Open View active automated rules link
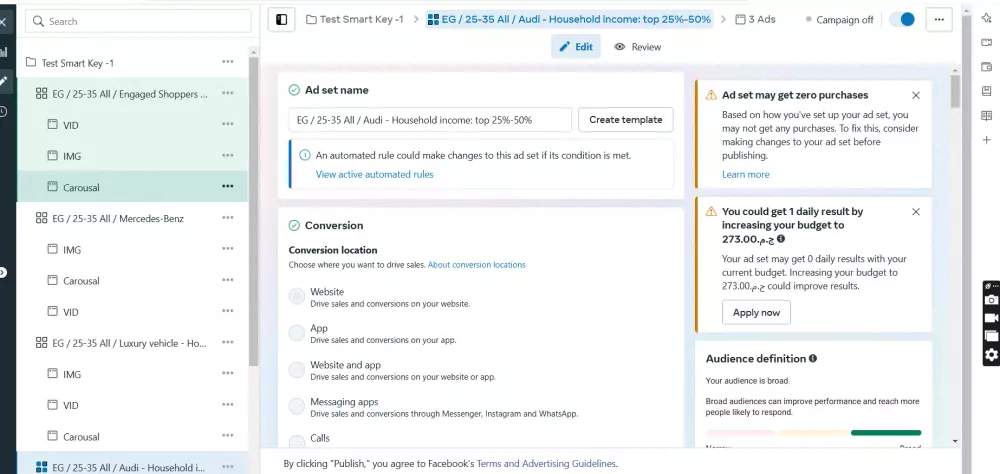 374,174
